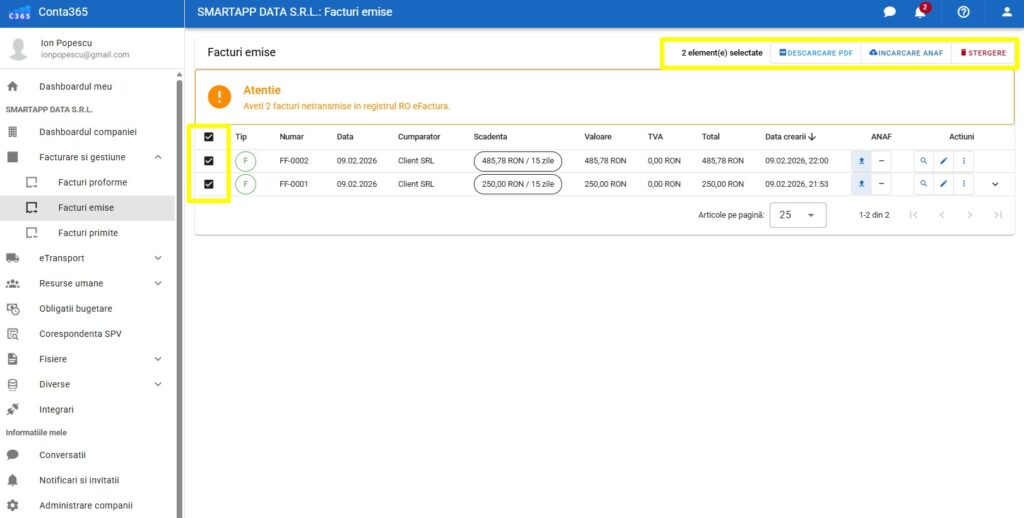Open the items per page dropdown
The image size is (1024, 518).
(797, 215)
